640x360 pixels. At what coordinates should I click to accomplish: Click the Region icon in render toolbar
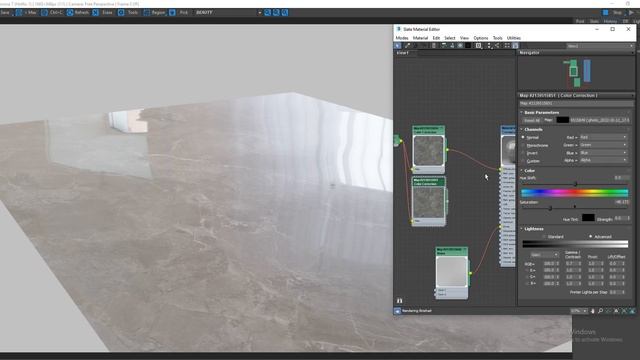pos(147,13)
